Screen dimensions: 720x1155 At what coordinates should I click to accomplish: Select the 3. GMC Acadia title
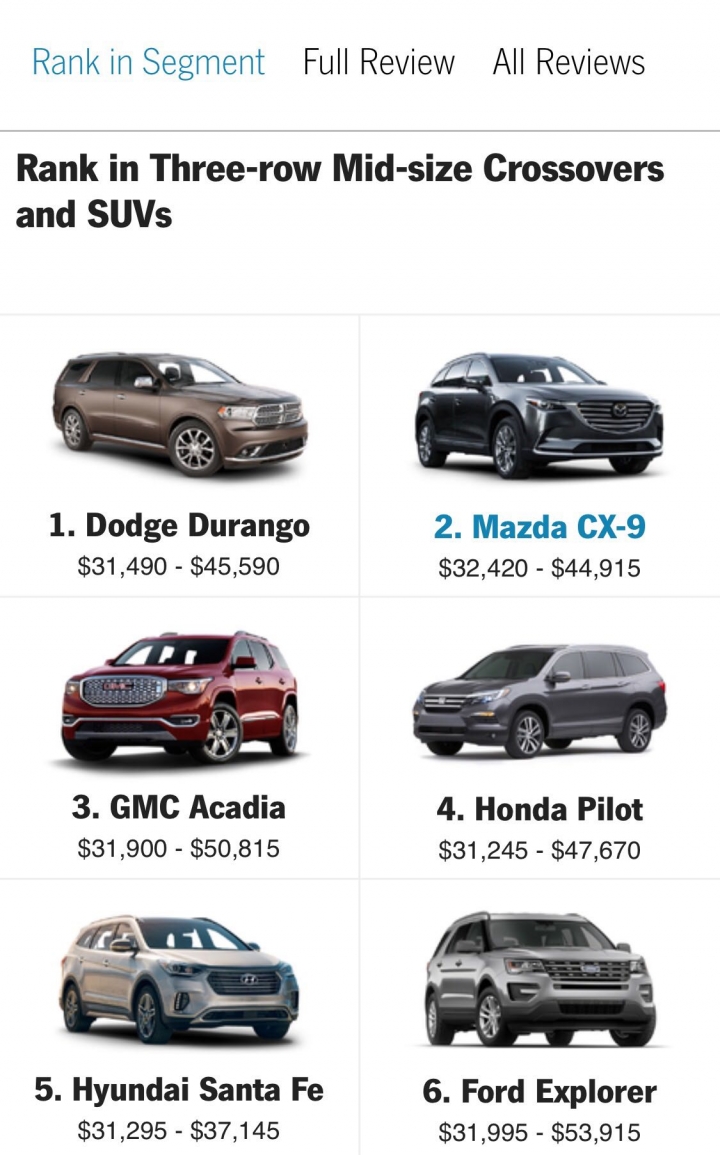(178, 808)
